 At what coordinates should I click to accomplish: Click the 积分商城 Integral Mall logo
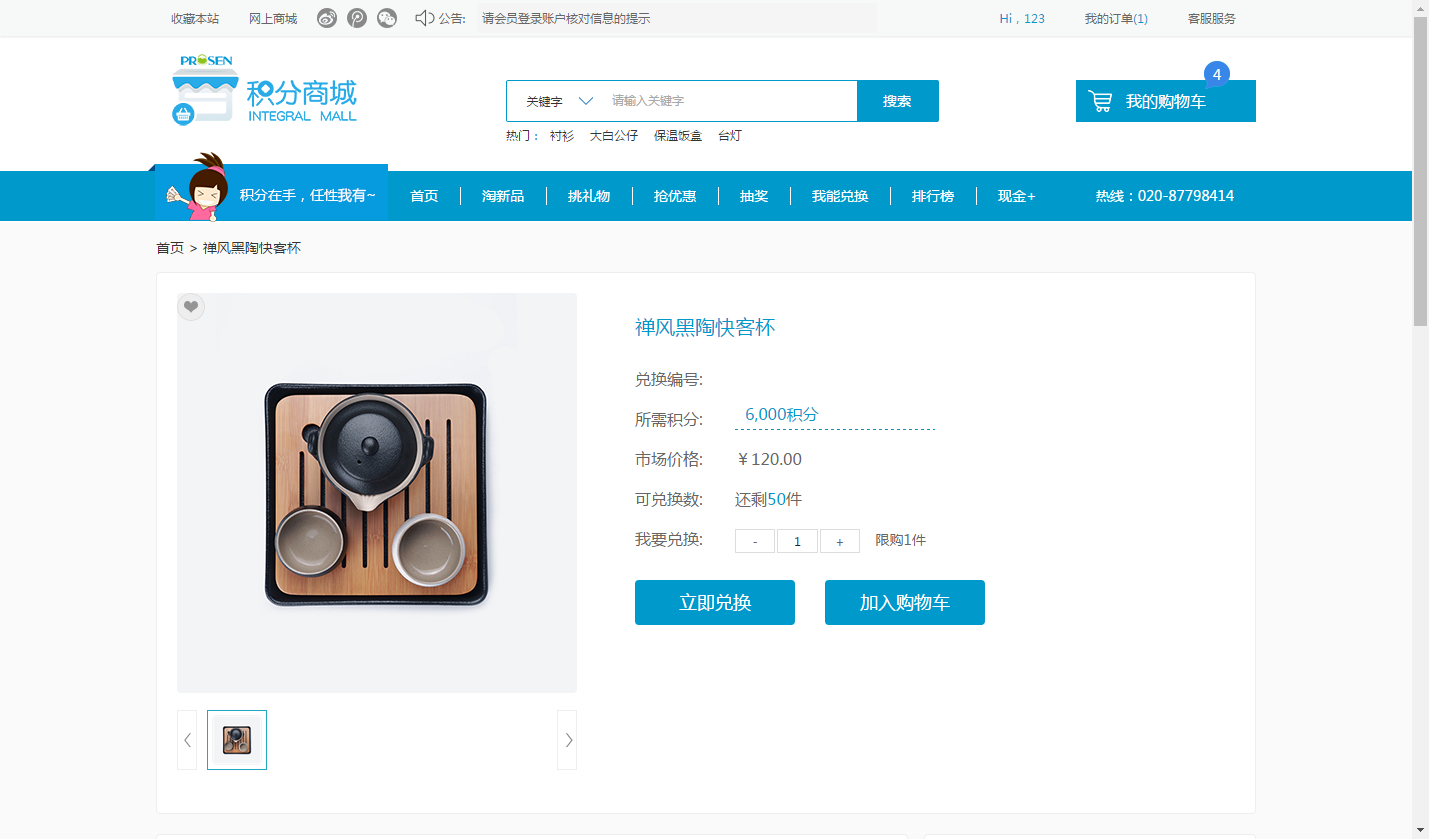265,89
